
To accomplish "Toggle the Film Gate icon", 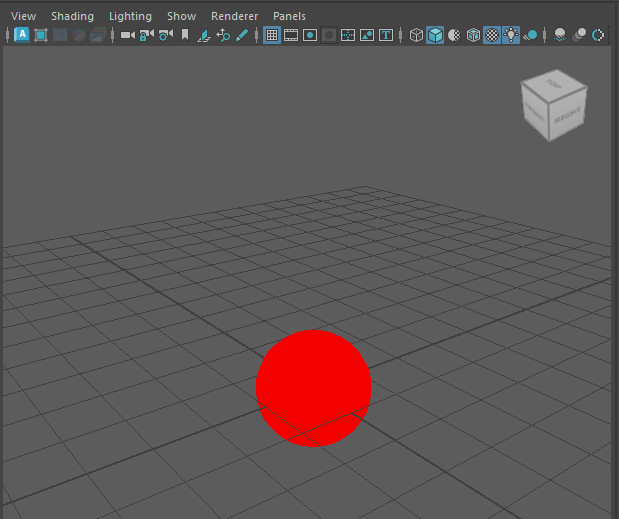I will point(291,35).
